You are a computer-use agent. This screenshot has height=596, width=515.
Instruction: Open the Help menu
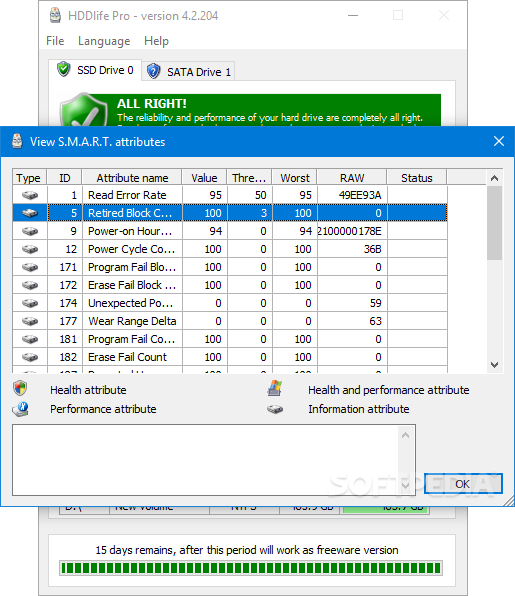156,41
